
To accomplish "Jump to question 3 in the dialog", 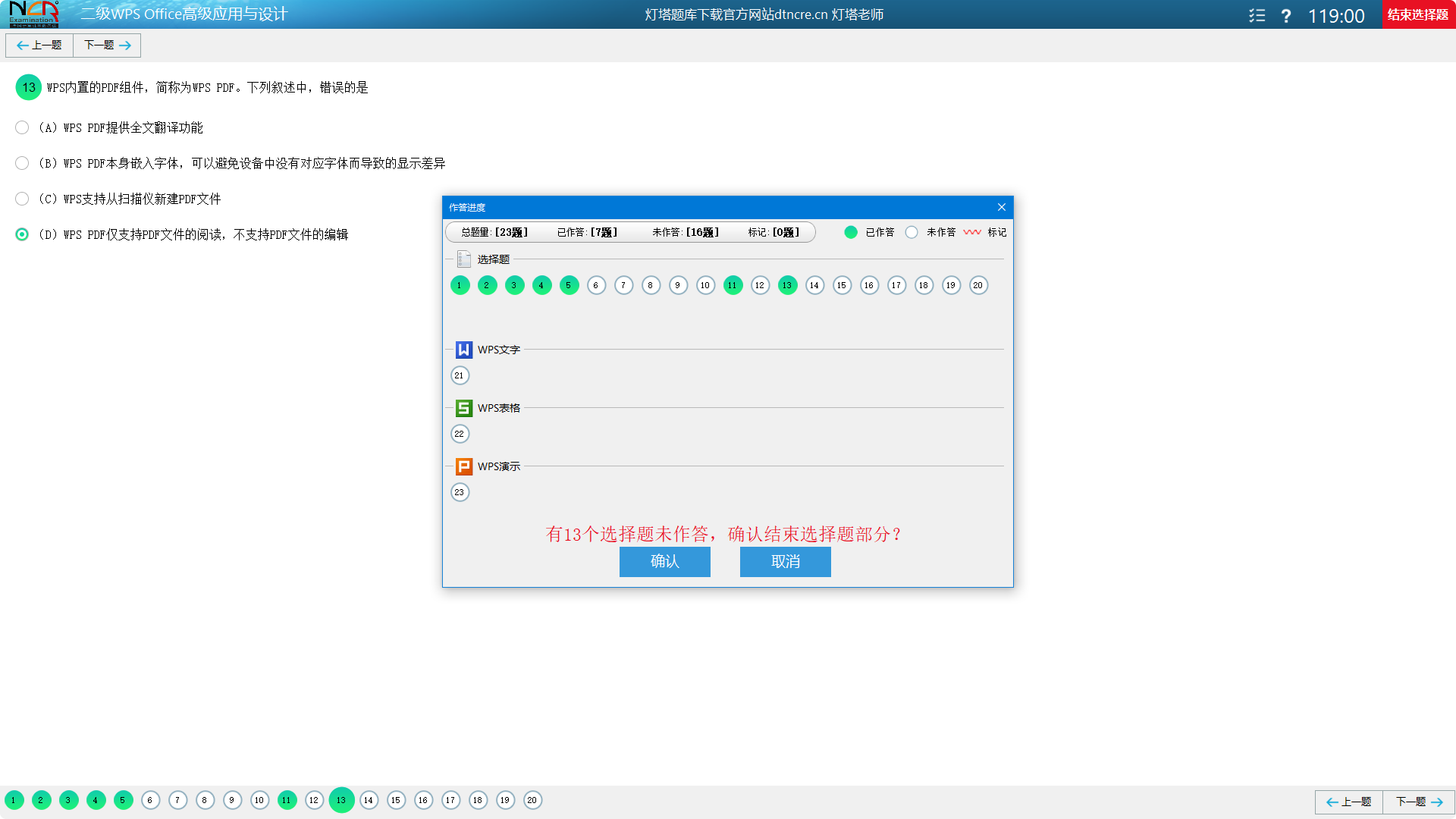I will click(x=514, y=285).
